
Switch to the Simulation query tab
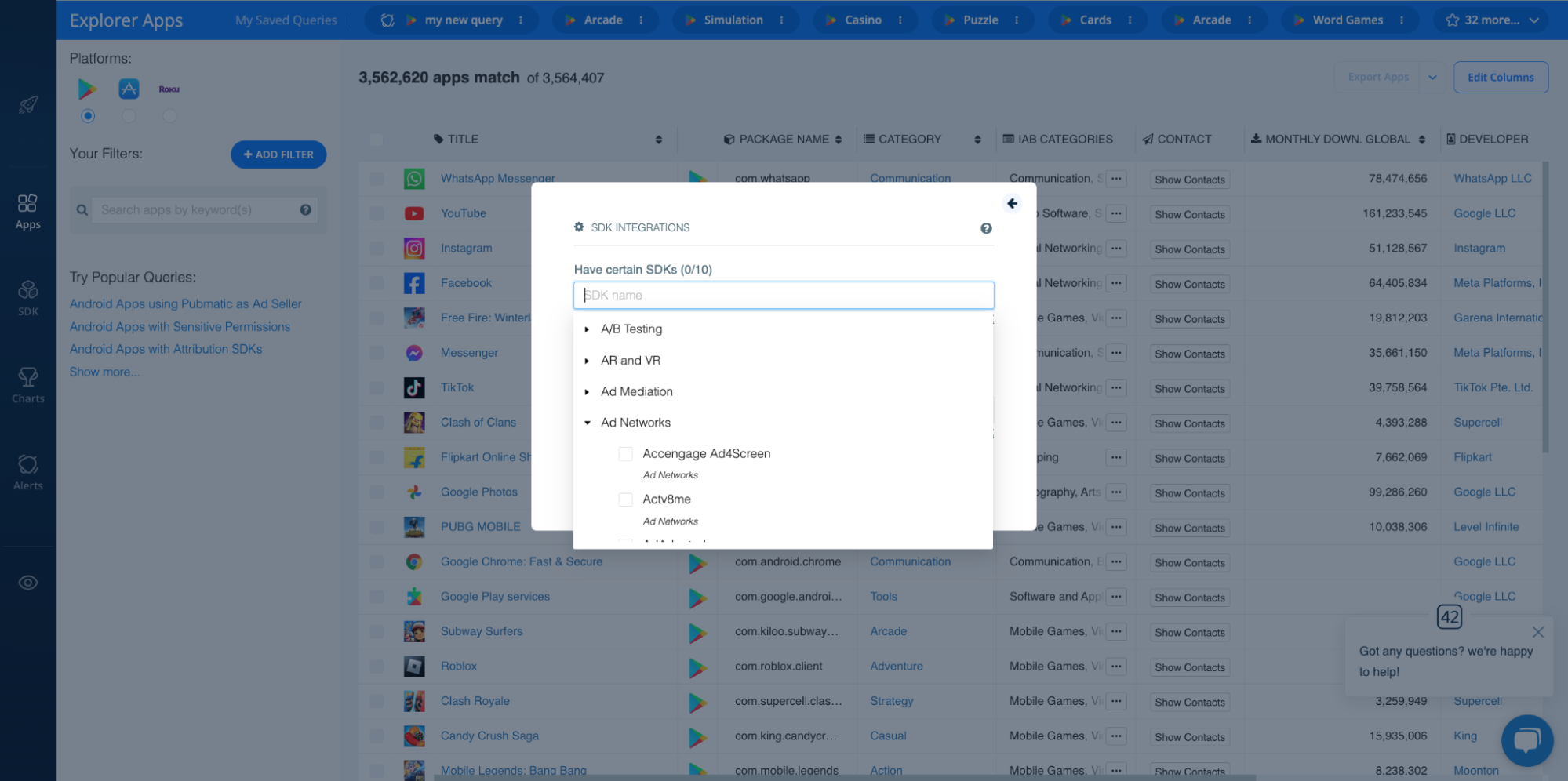coord(733,20)
